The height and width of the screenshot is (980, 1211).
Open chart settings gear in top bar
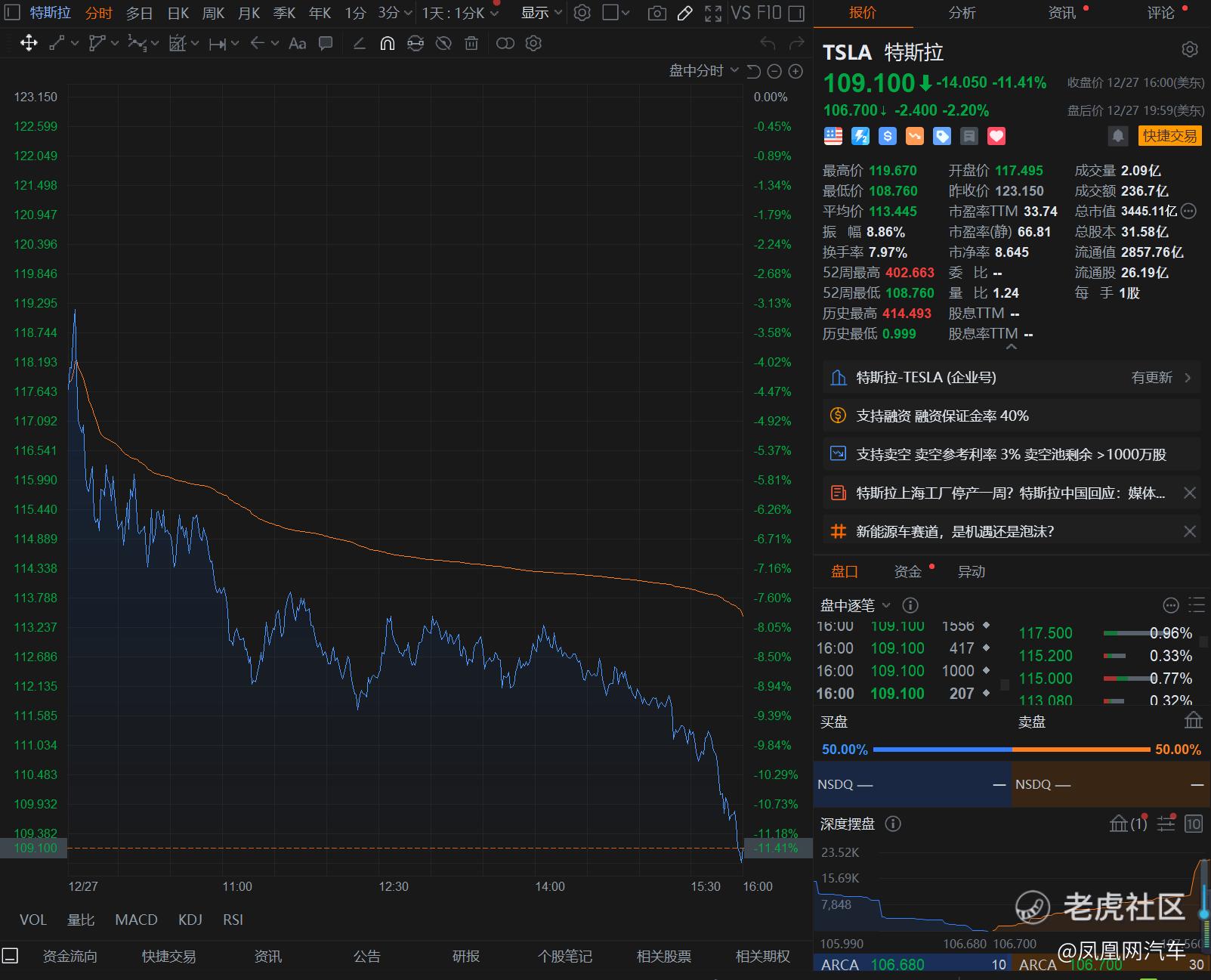582,13
